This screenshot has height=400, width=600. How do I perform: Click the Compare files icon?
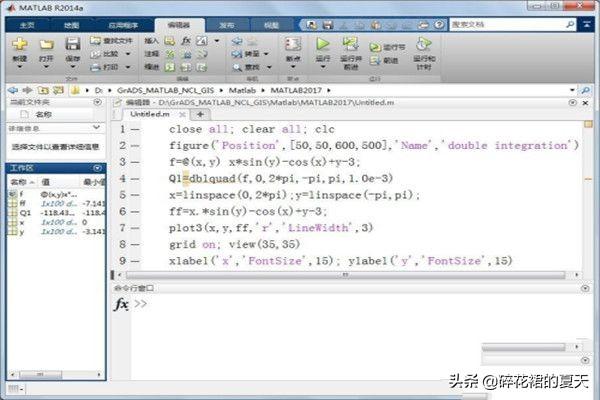tap(95, 54)
